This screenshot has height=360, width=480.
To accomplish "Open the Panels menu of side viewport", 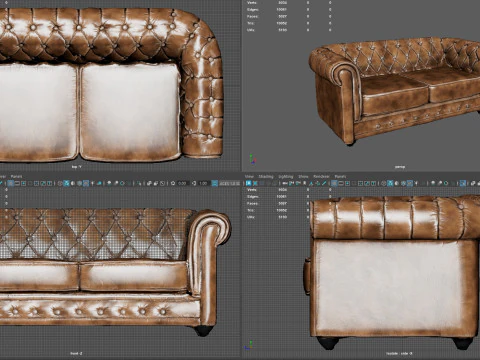I will (x=340, y=176).
